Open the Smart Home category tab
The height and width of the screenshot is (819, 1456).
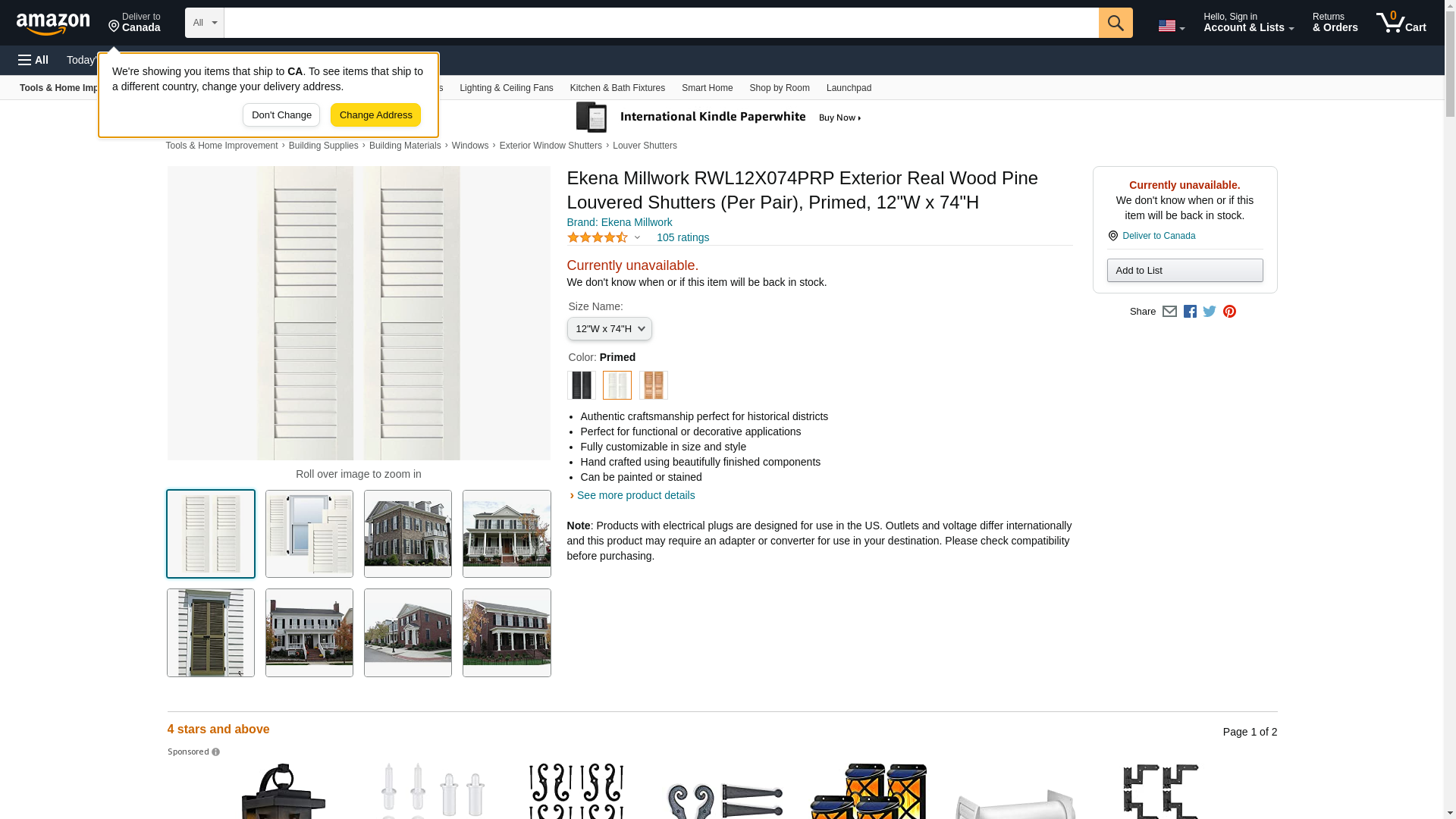(x=707, y=88)
